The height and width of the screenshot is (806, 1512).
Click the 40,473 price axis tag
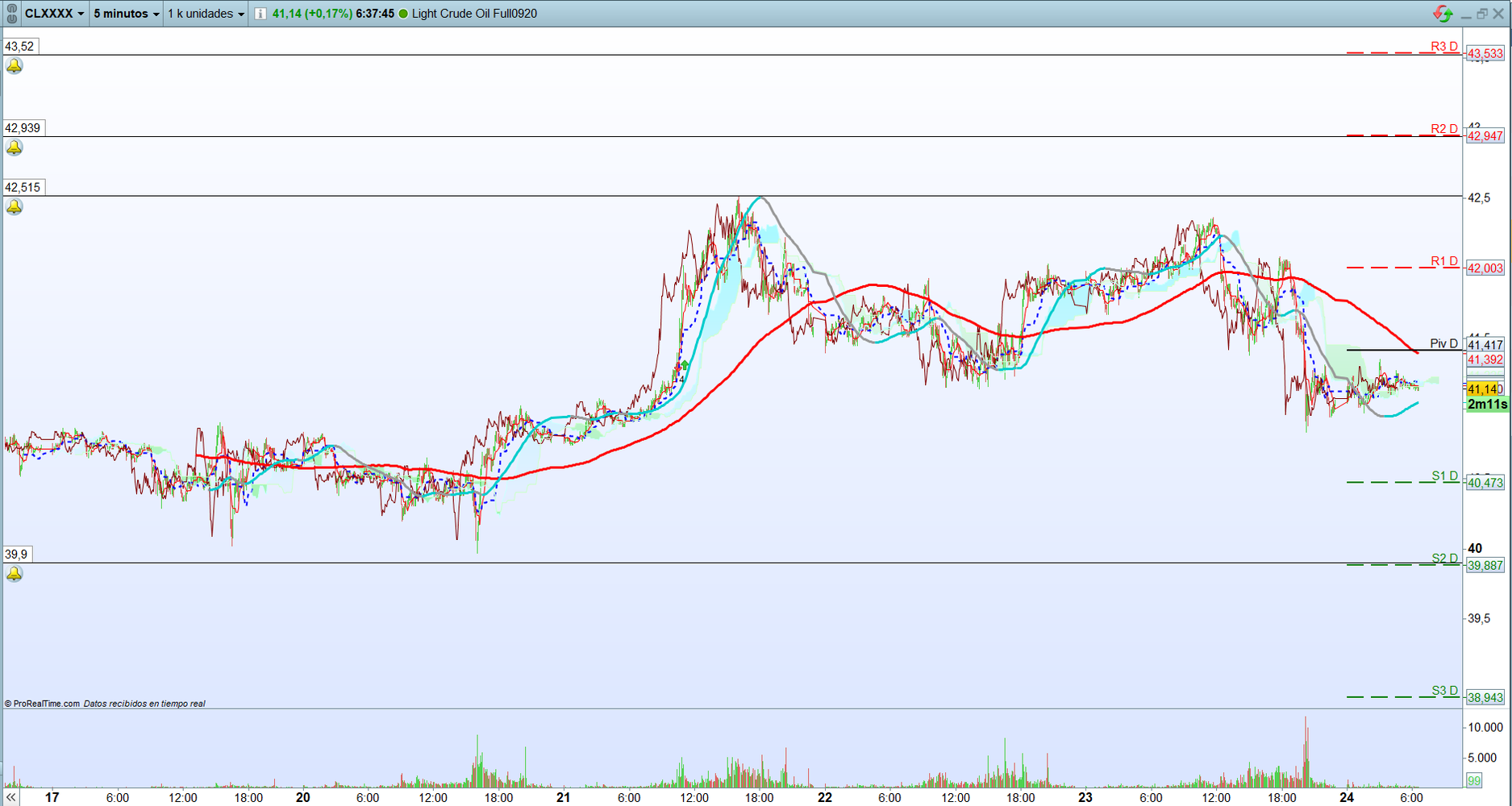(x=1485, y=483)
